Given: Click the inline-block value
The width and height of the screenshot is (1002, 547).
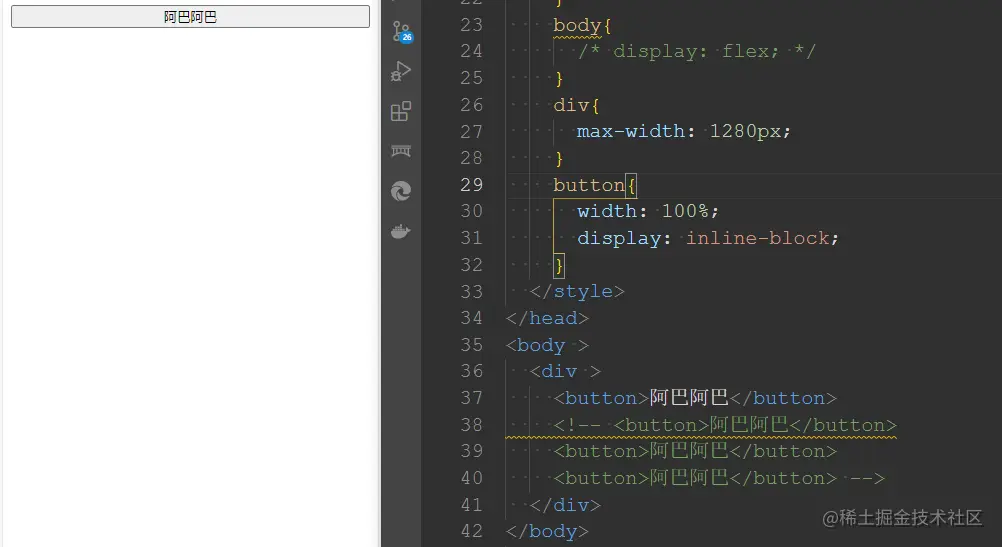Looking at the screenshot, I should click(757, 238).
